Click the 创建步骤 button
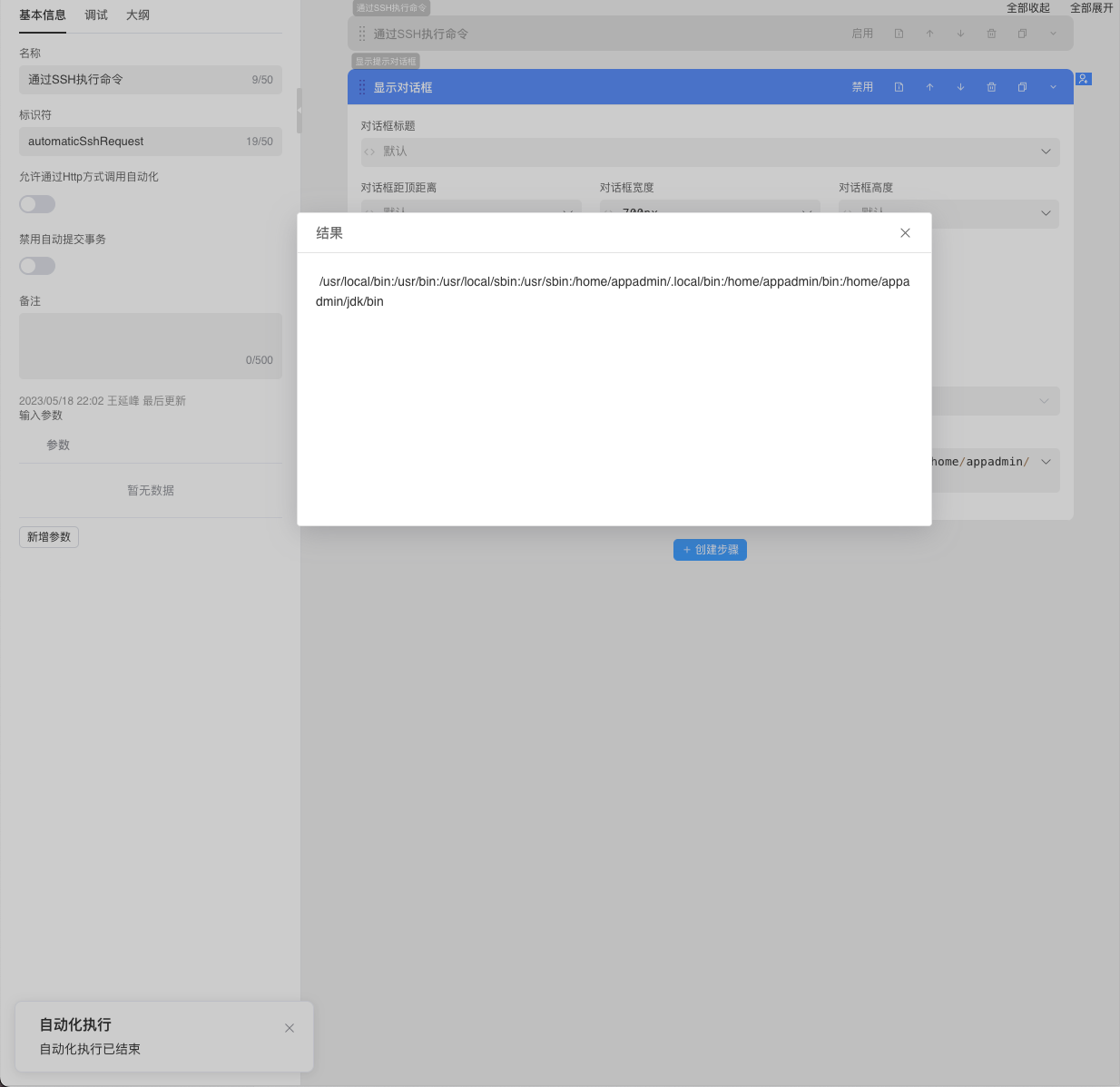The image size is (1120, 1087). [x=710, y=550]
